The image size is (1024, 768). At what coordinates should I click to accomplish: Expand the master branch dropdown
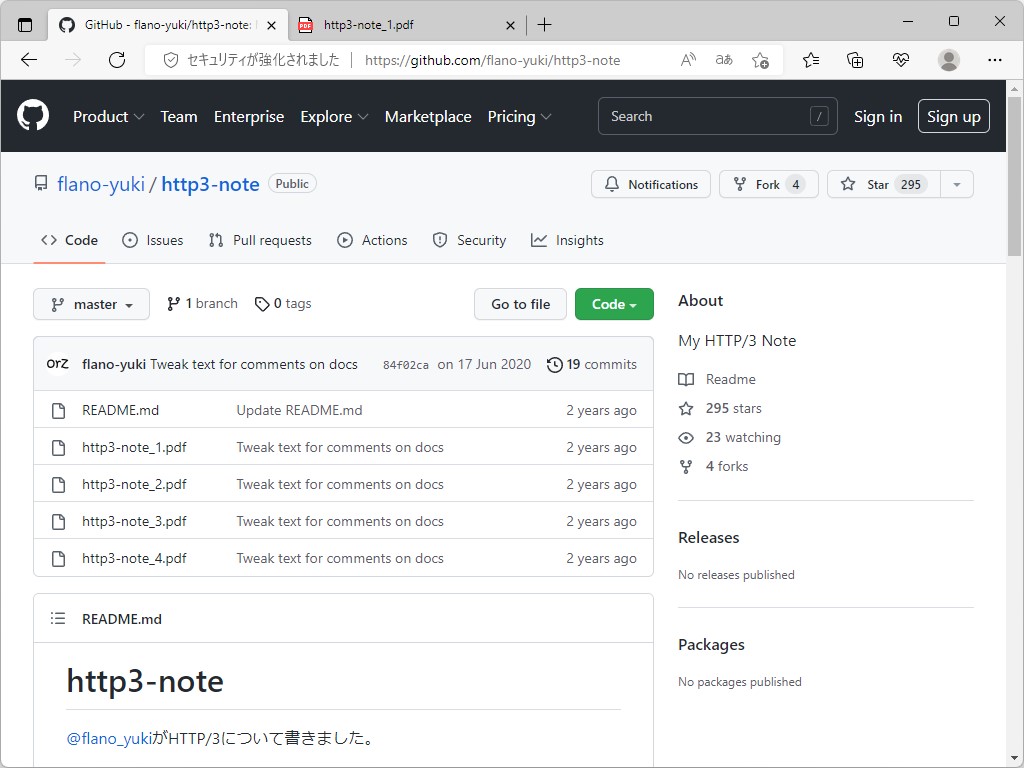coord(91,303)
